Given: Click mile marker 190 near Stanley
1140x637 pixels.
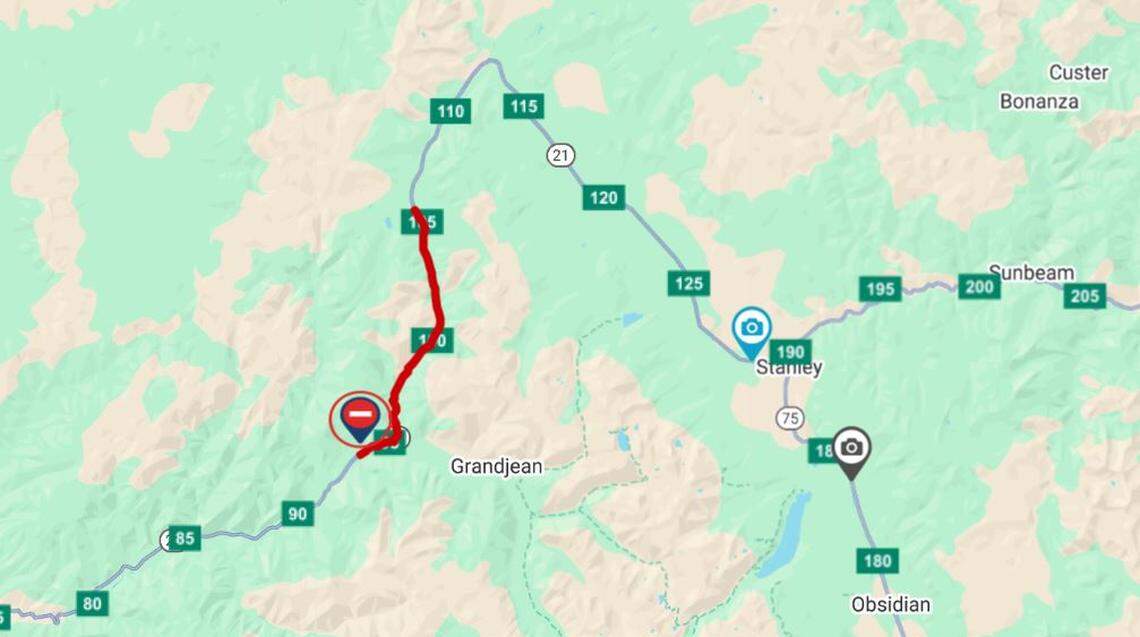Looking at the screenshot, I should point(790,352).
